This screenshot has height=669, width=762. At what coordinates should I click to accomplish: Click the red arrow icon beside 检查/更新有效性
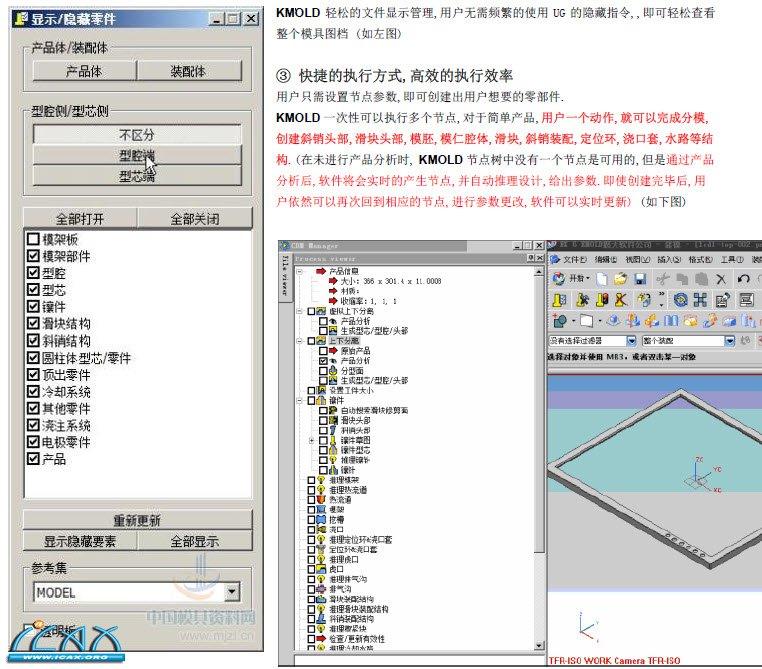pos(321,638)
